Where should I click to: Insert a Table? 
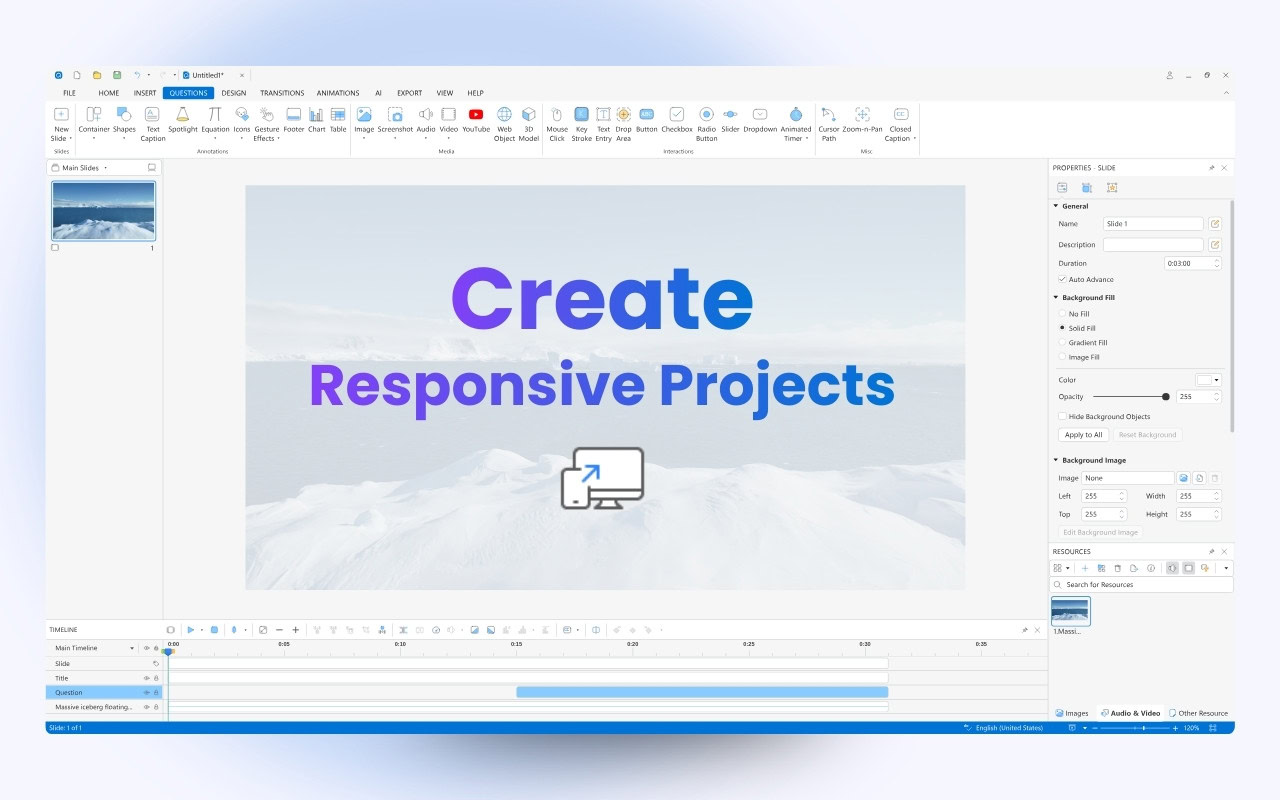coord(338,120)
